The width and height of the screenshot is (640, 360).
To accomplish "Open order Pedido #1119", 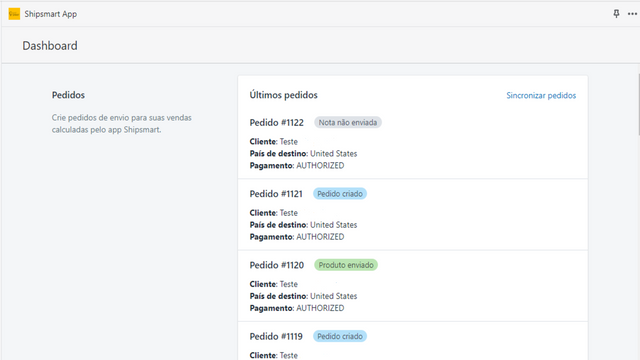I will (x=276, y=336).
